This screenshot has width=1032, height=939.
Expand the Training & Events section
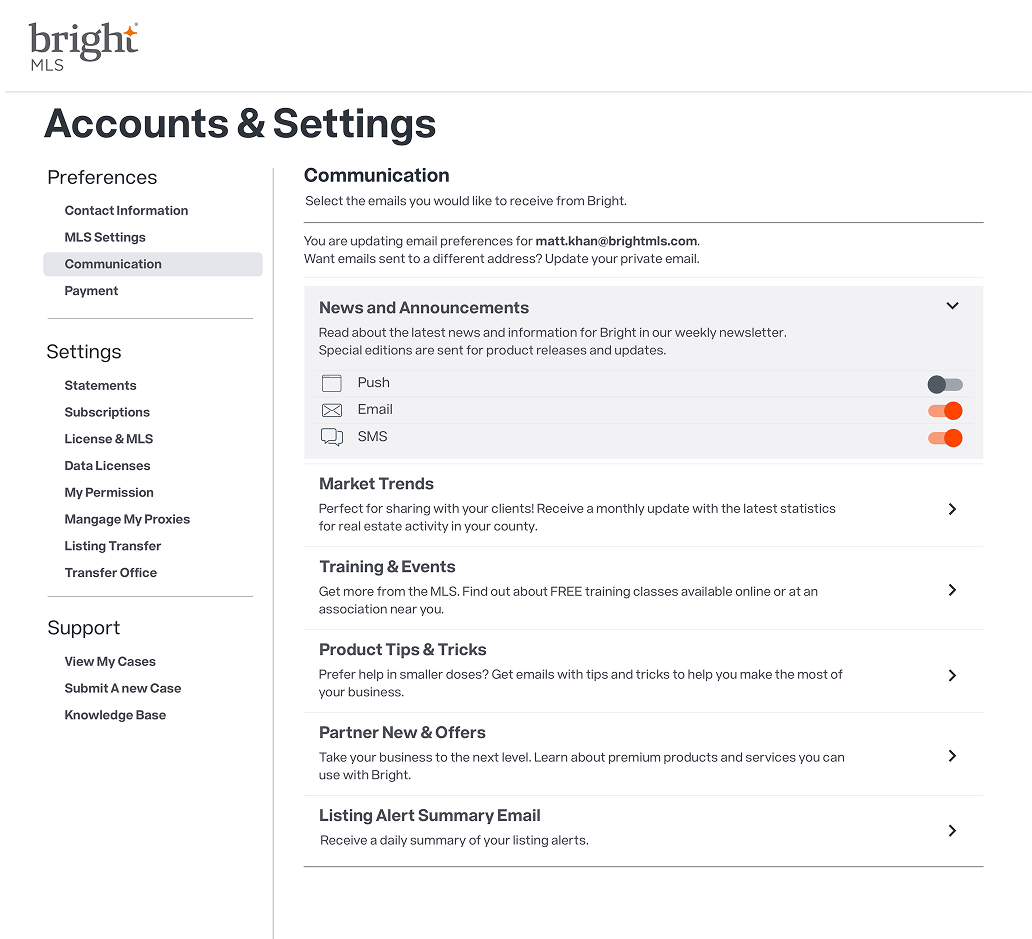(952, 590)
